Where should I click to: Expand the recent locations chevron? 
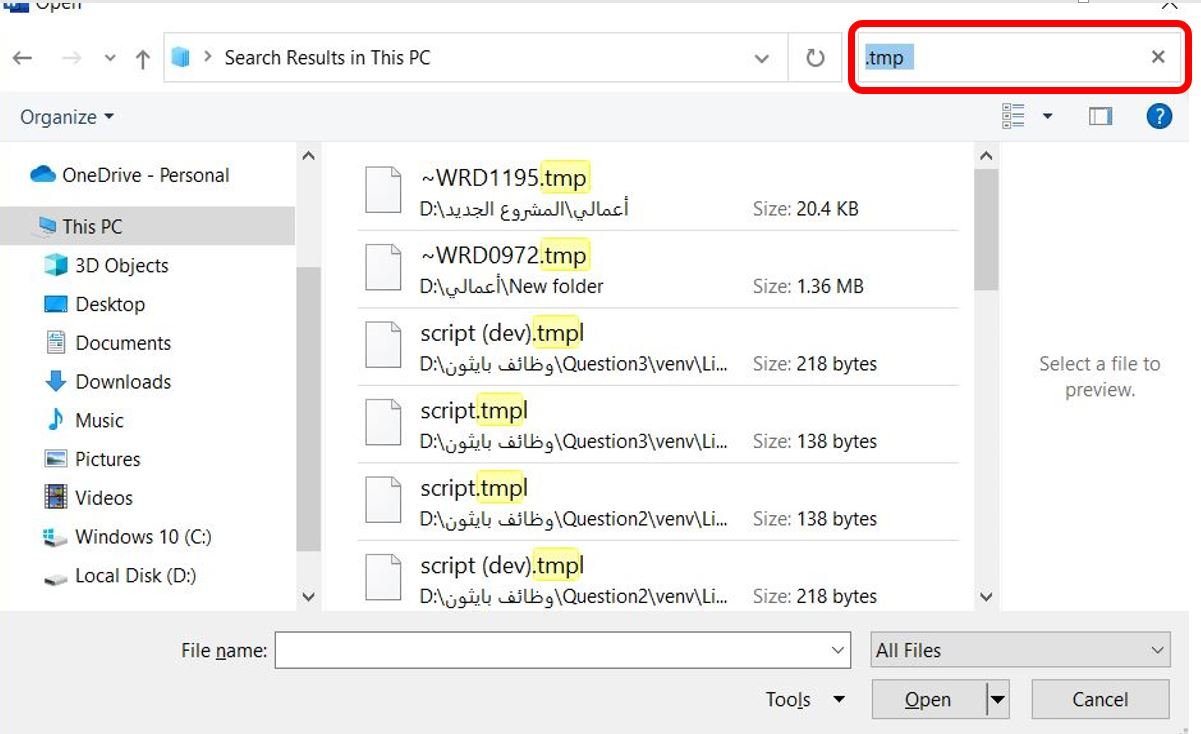point(111,58)
